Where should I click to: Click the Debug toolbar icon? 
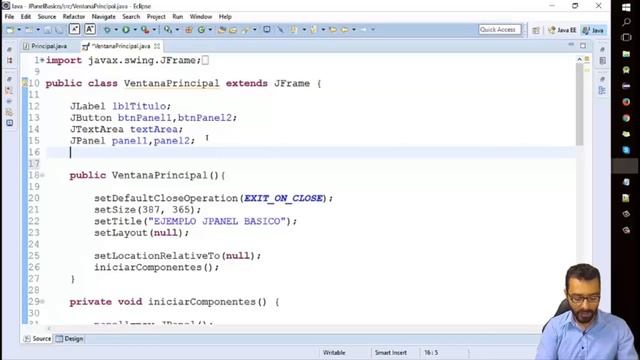pos(107,30)
